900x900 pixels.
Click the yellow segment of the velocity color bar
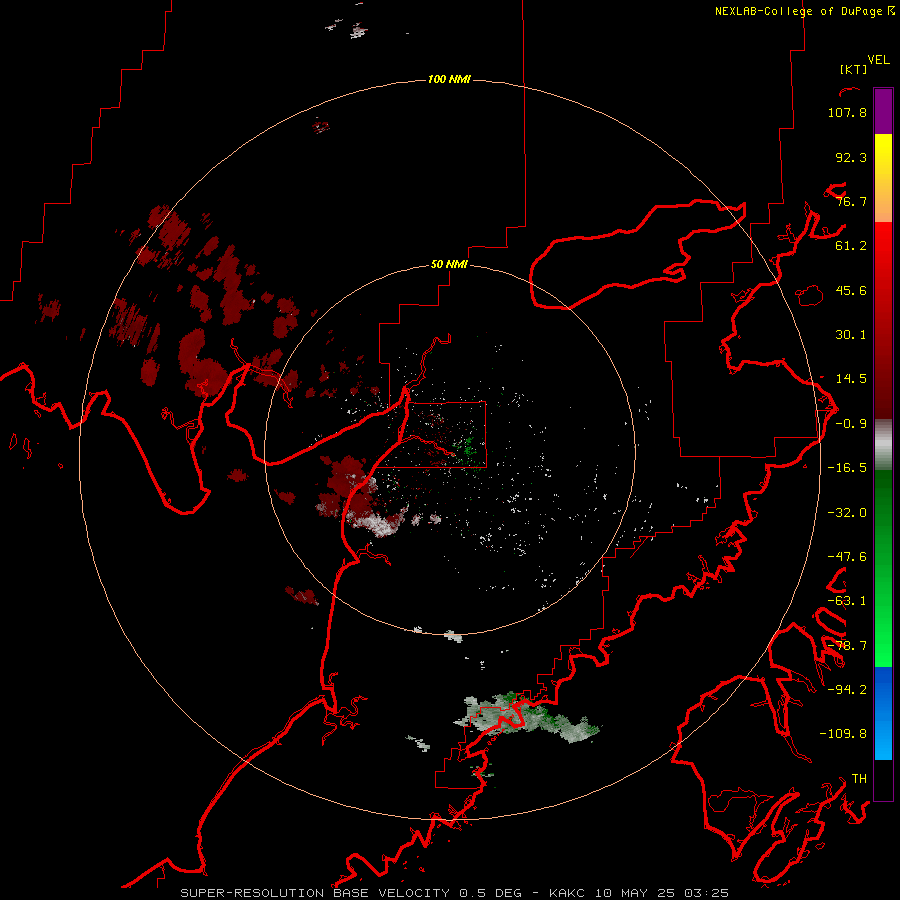(x=883, y=158)
